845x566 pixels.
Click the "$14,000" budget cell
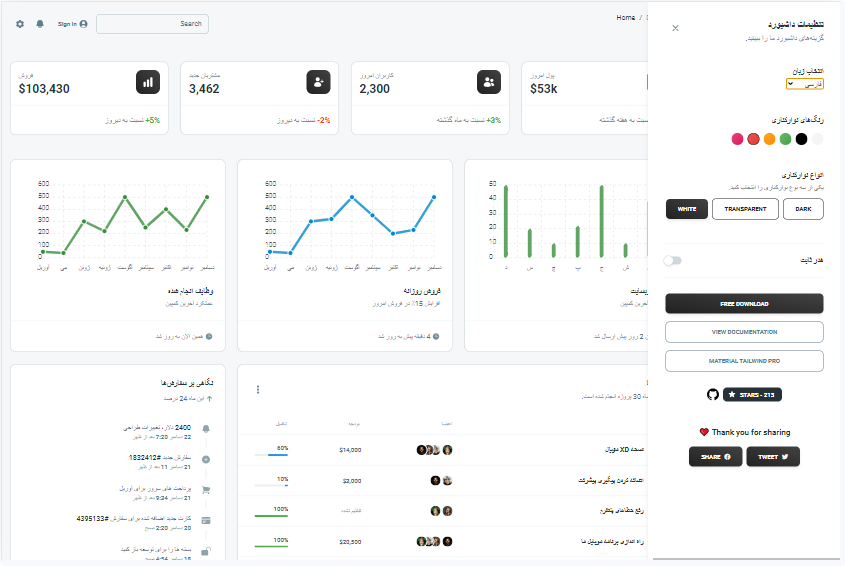click(350, 450)
